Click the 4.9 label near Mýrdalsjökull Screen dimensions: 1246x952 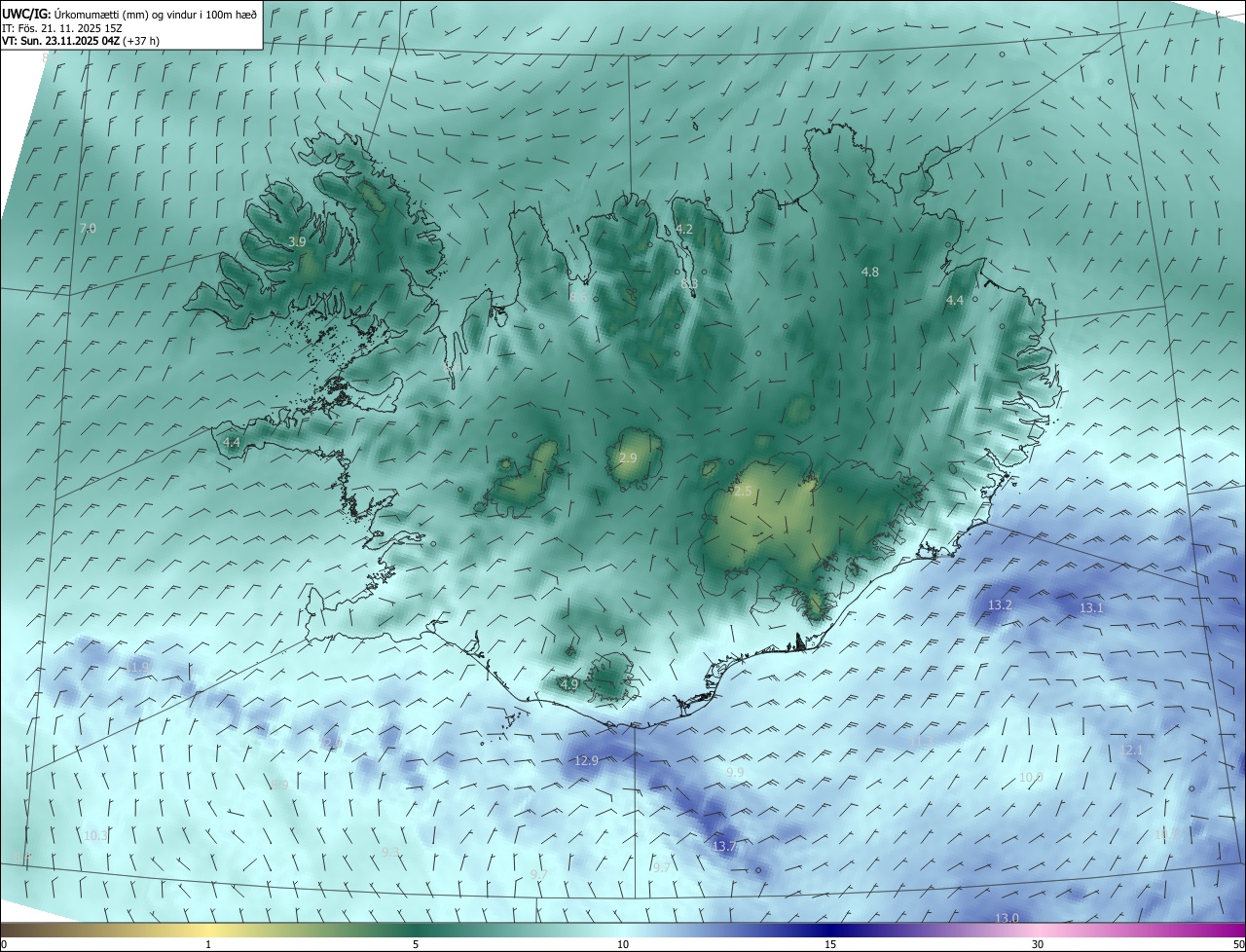click(569, 684)
